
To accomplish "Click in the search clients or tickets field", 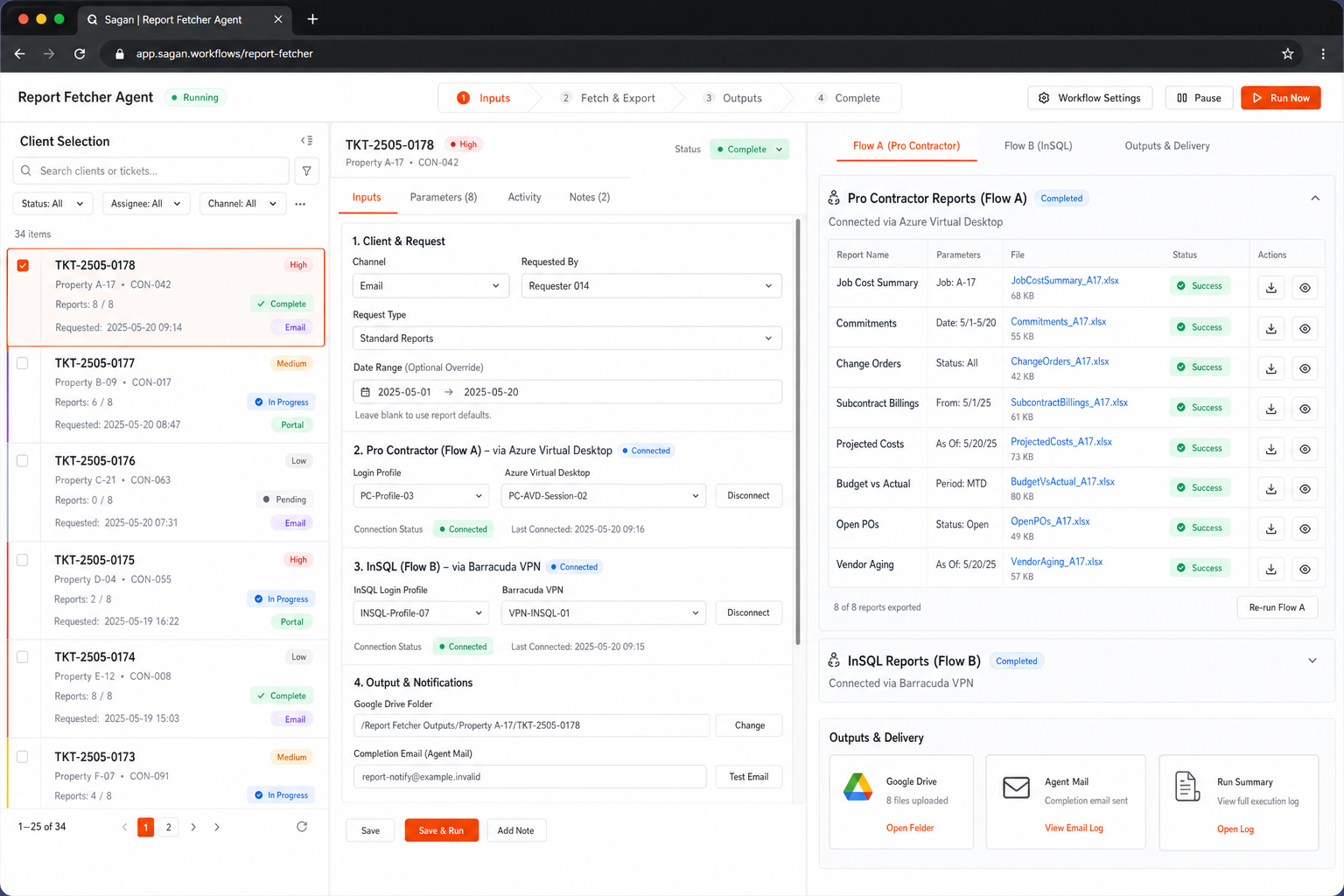I will [151, 171].
